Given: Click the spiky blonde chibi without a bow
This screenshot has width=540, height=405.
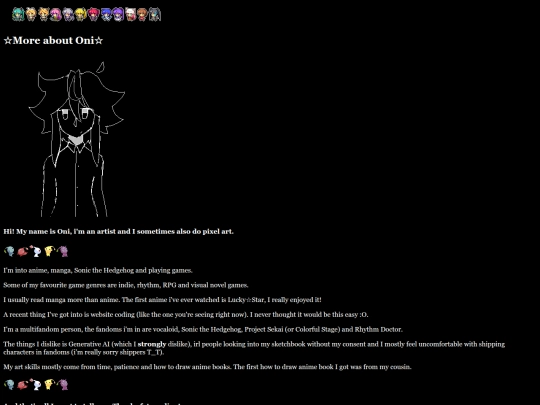Looking at the screenshot, I should click(x=43, y=14).
